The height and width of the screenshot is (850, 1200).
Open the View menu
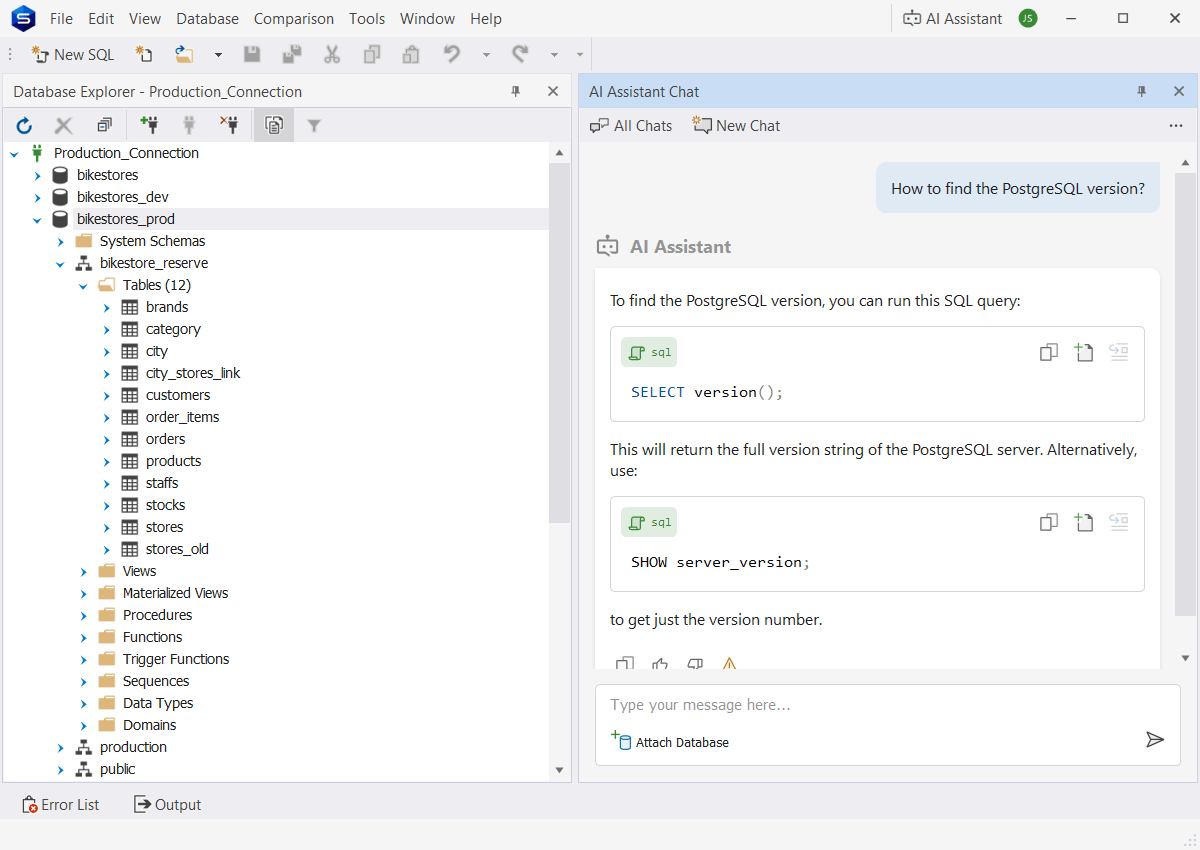pyautogui.click(x=145, y=19)
